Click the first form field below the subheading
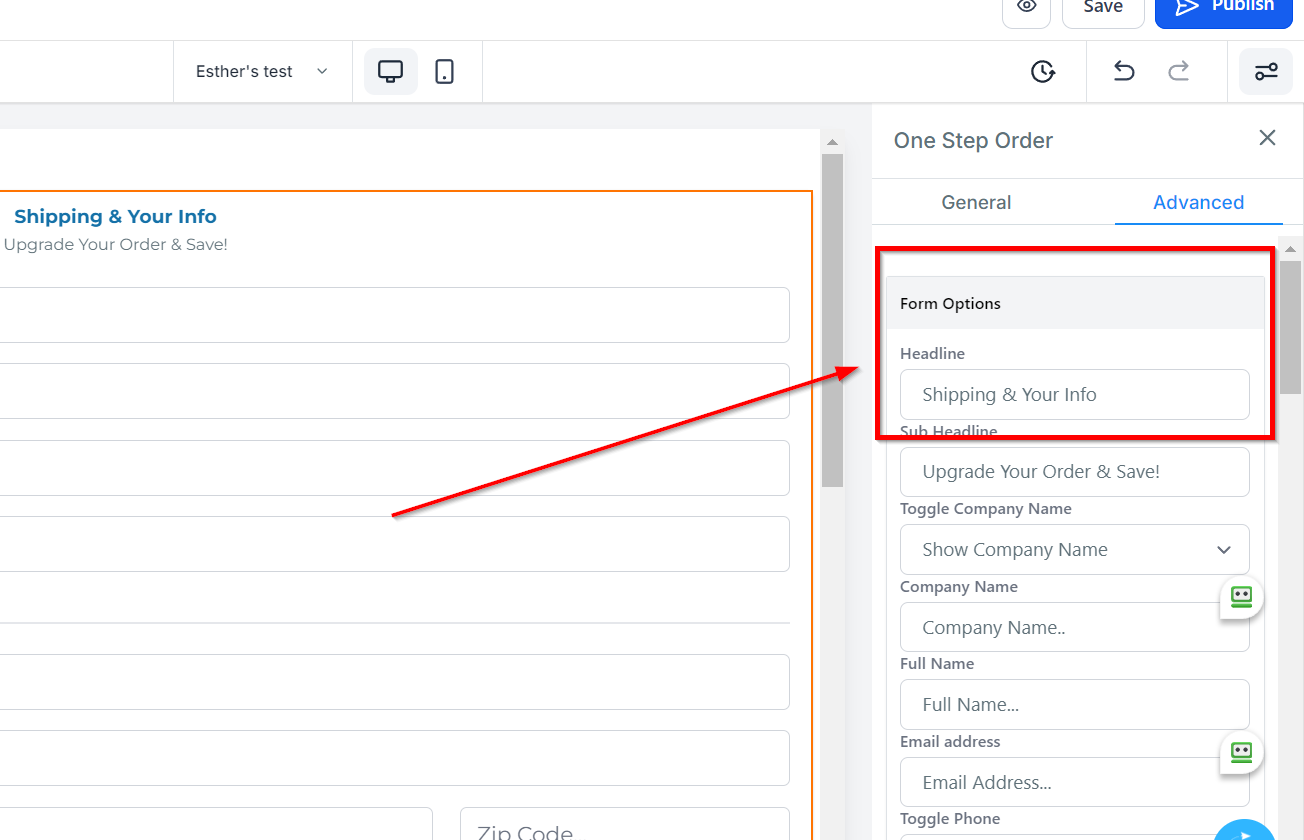The height and width of the screenshot is (840, 1304). coord(395,315)
